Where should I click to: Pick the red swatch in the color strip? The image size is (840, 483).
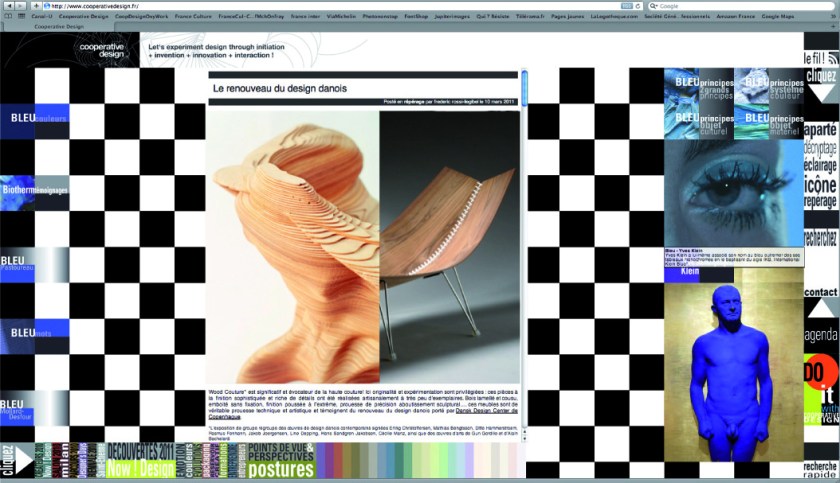337,460
